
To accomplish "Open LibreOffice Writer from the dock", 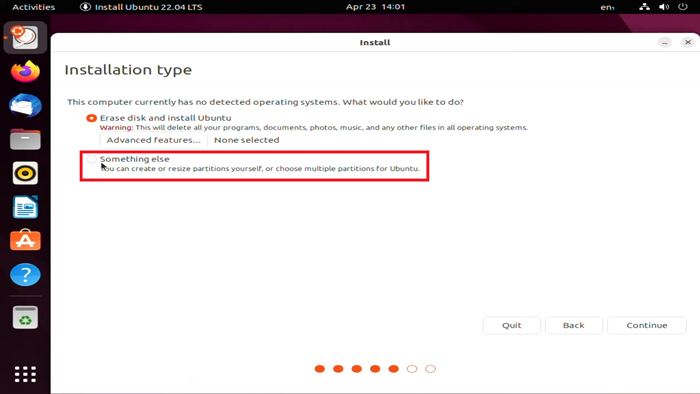I will [25, 207].
